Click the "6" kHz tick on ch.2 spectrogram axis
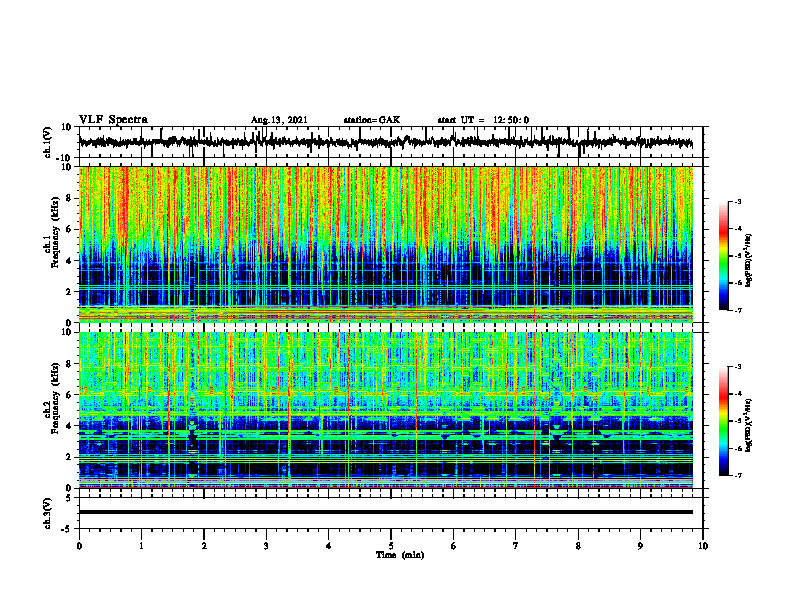The image size is (792, 612). (x=69, y=395)
